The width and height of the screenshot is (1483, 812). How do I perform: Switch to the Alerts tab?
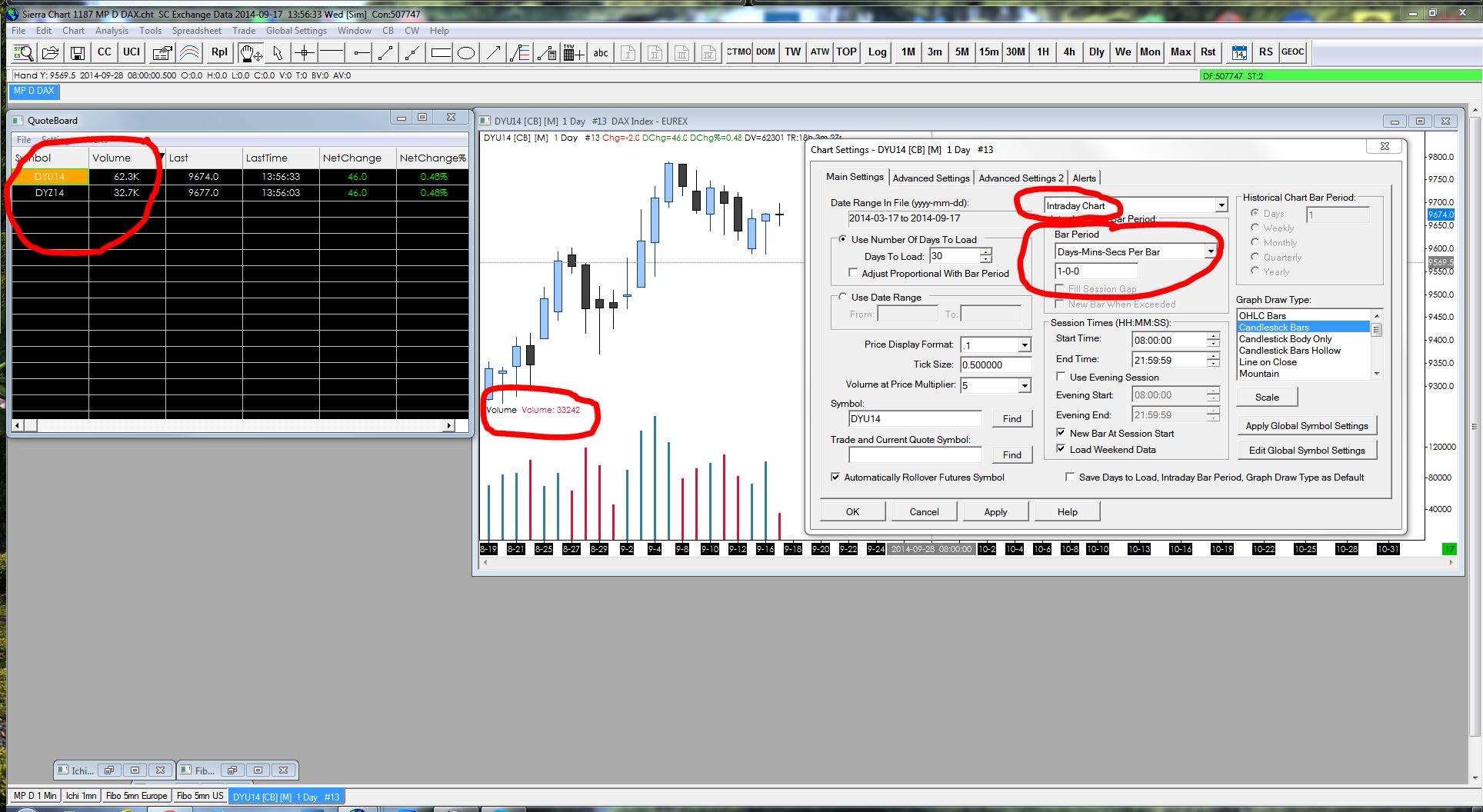1084,178
